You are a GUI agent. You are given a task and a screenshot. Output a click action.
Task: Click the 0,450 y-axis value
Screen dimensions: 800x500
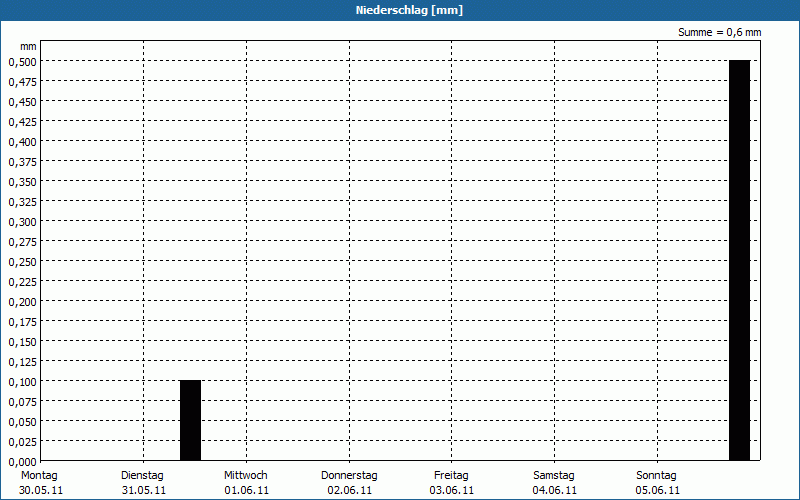coord(22,102)
